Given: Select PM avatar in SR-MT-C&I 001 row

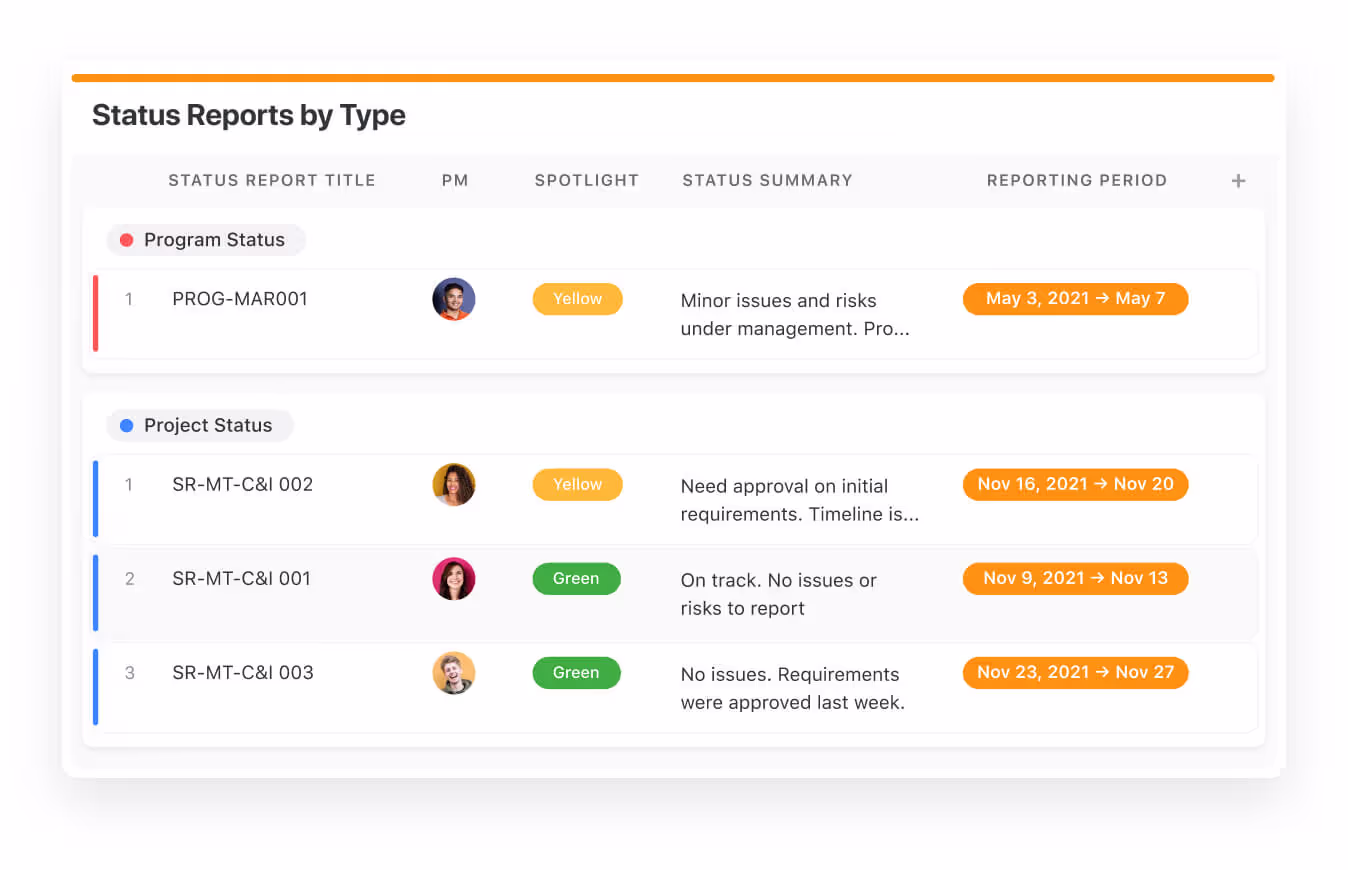Looking at the screenshot, I should (x=453, y=579).
